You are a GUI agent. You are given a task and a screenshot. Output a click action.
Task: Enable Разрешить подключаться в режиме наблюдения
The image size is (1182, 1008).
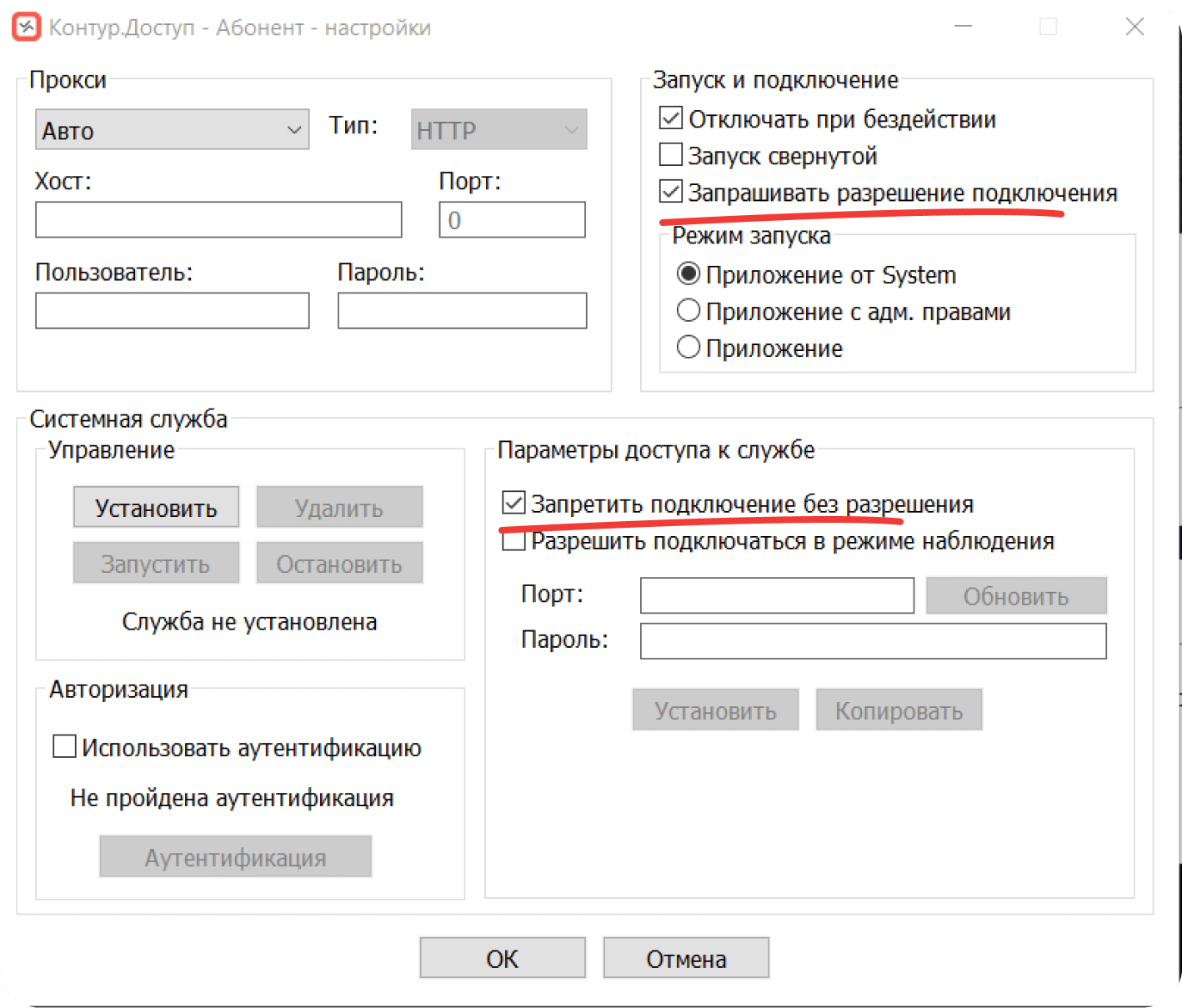point(513,540)
